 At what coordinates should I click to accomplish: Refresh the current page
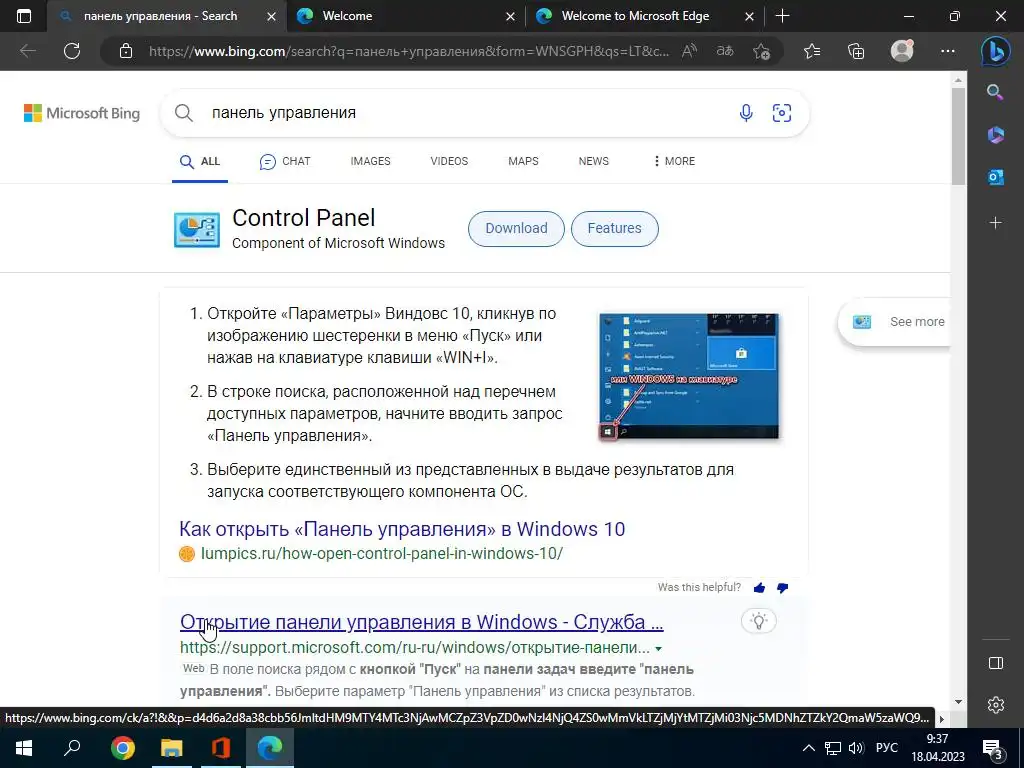point(72,51)
